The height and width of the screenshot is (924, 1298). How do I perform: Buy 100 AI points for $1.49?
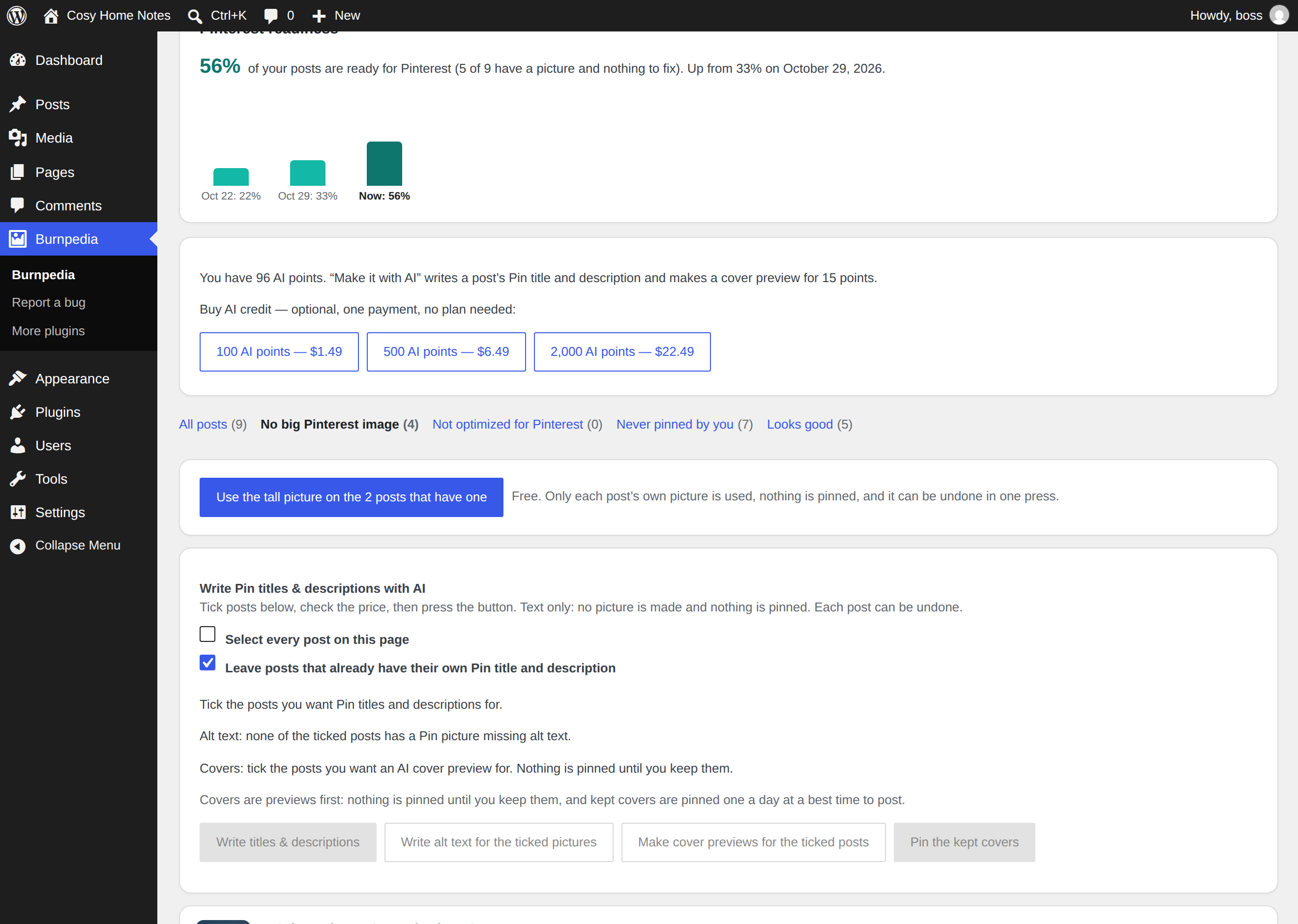tap(279, 351)
